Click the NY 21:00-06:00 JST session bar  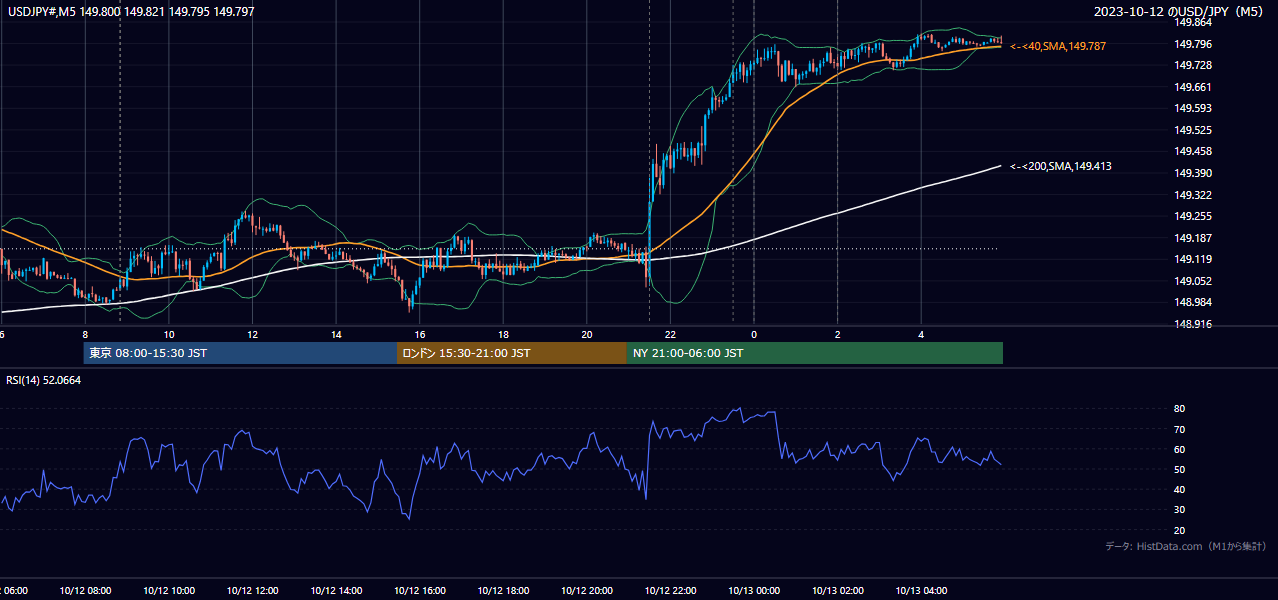(x=815, y=353)
